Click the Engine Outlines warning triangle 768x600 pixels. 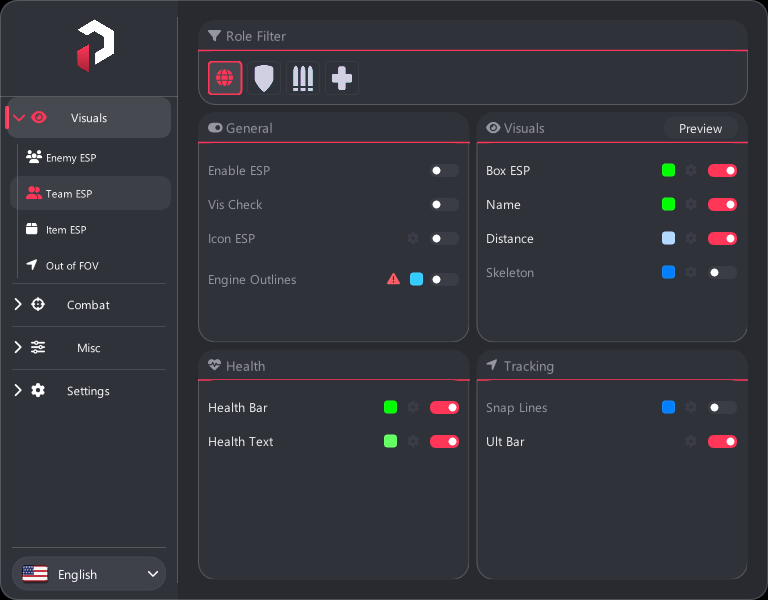[393, 279]
